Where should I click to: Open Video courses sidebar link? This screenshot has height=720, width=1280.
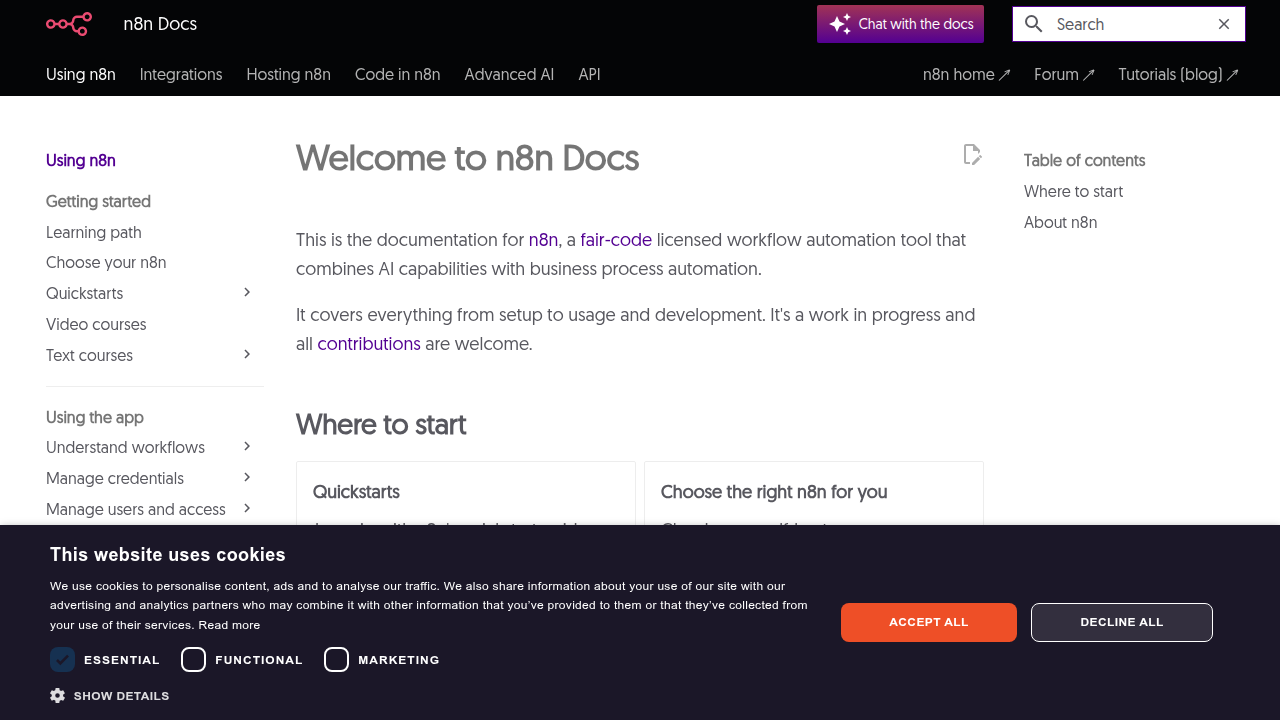pos(96,324)
